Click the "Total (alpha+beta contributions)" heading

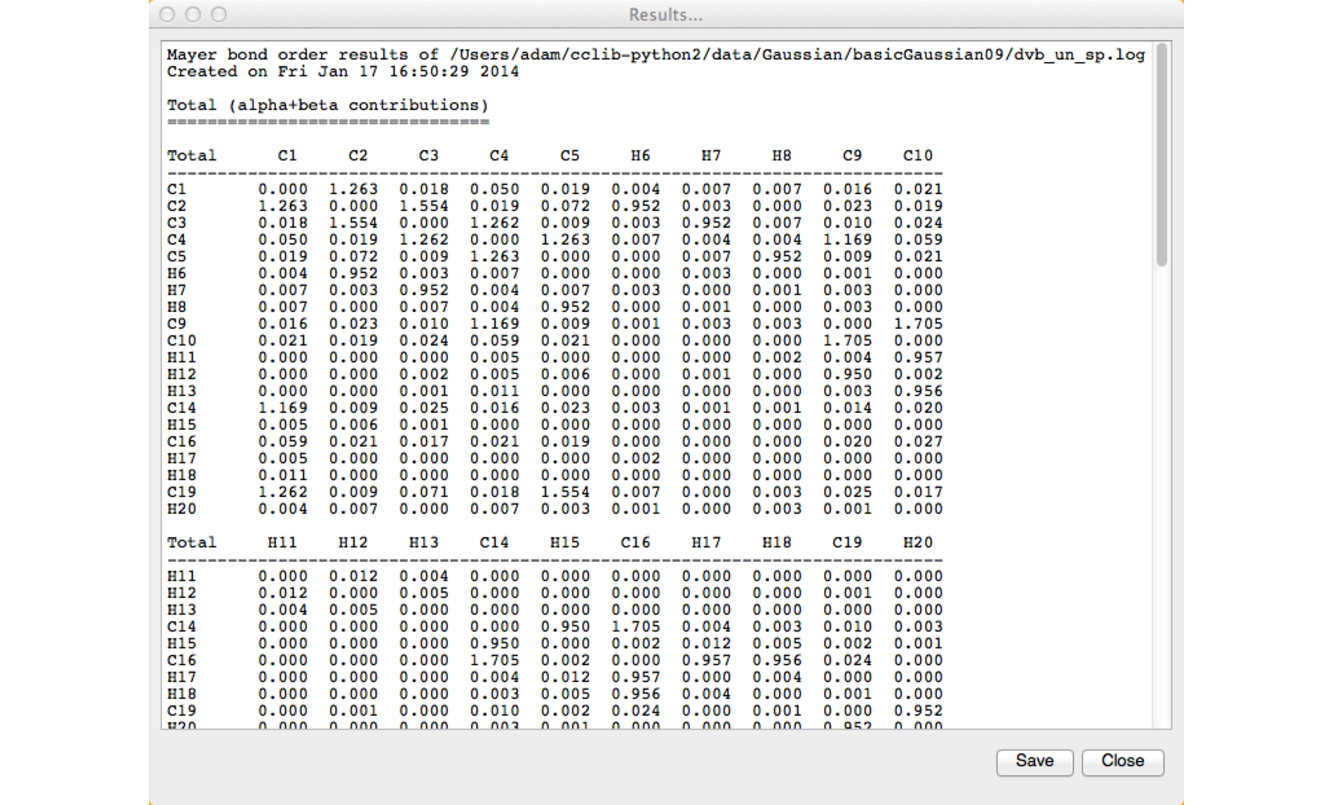click(x=328, y=105)
